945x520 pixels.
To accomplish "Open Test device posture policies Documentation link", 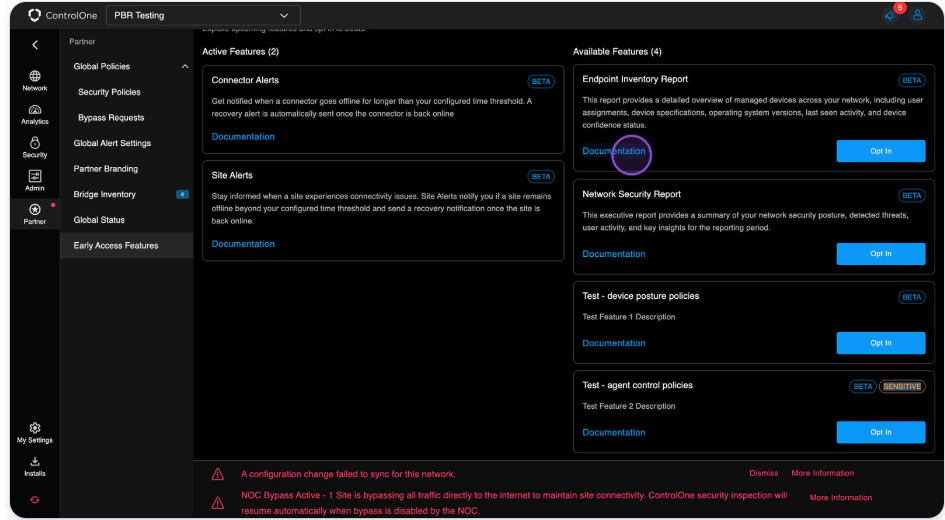I will [x=614, y=343].
